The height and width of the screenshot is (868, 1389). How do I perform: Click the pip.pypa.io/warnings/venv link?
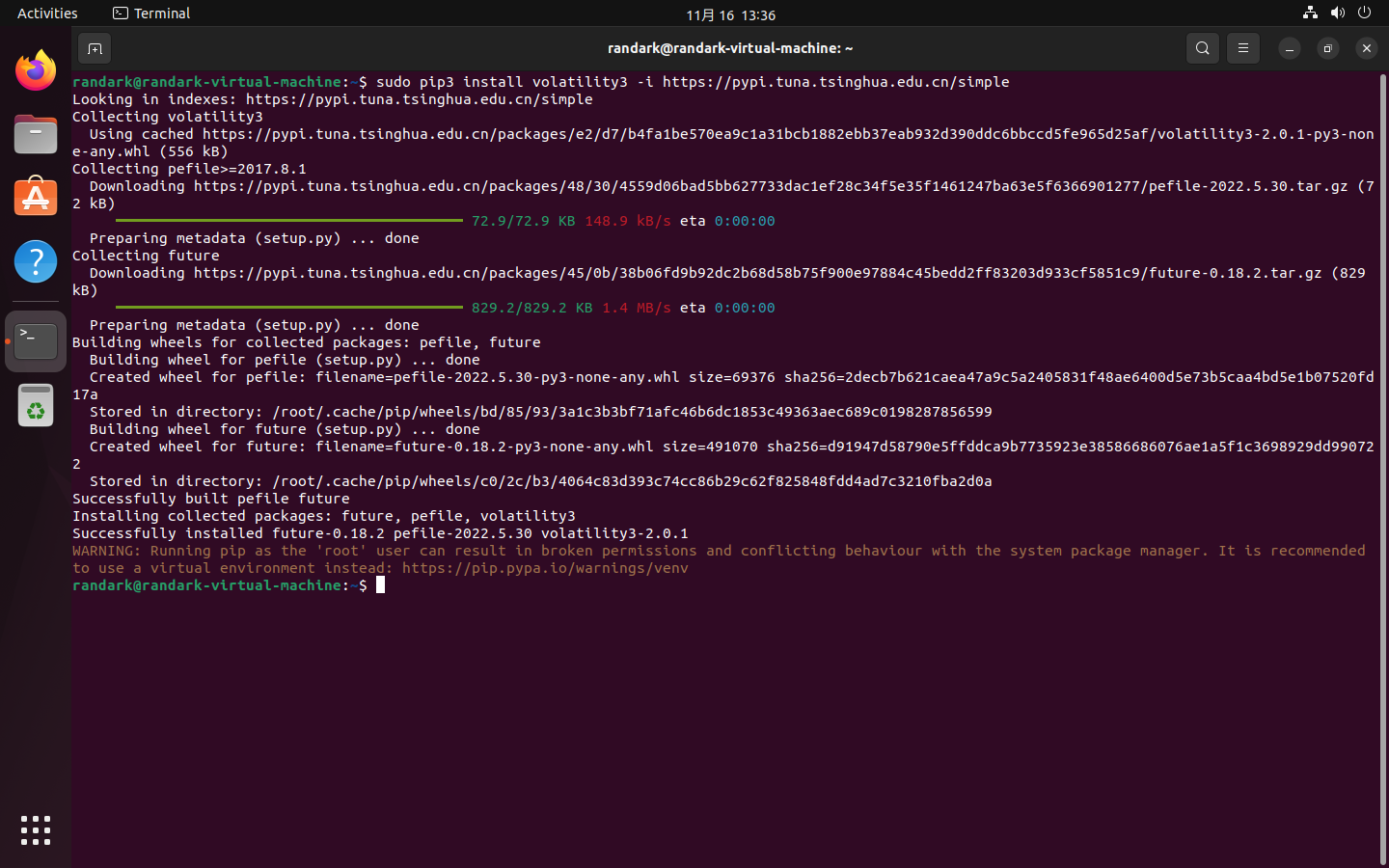pyautogui.click(x=545, y=568)
